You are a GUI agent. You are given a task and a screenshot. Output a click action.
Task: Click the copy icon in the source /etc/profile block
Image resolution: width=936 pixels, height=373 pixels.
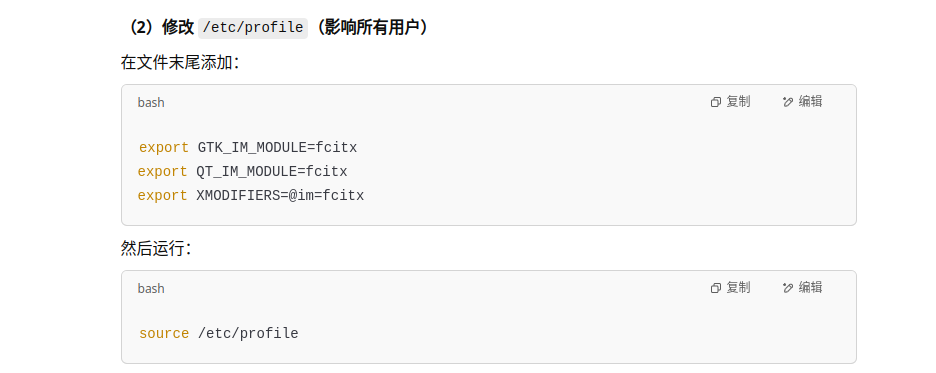(716, 288)
